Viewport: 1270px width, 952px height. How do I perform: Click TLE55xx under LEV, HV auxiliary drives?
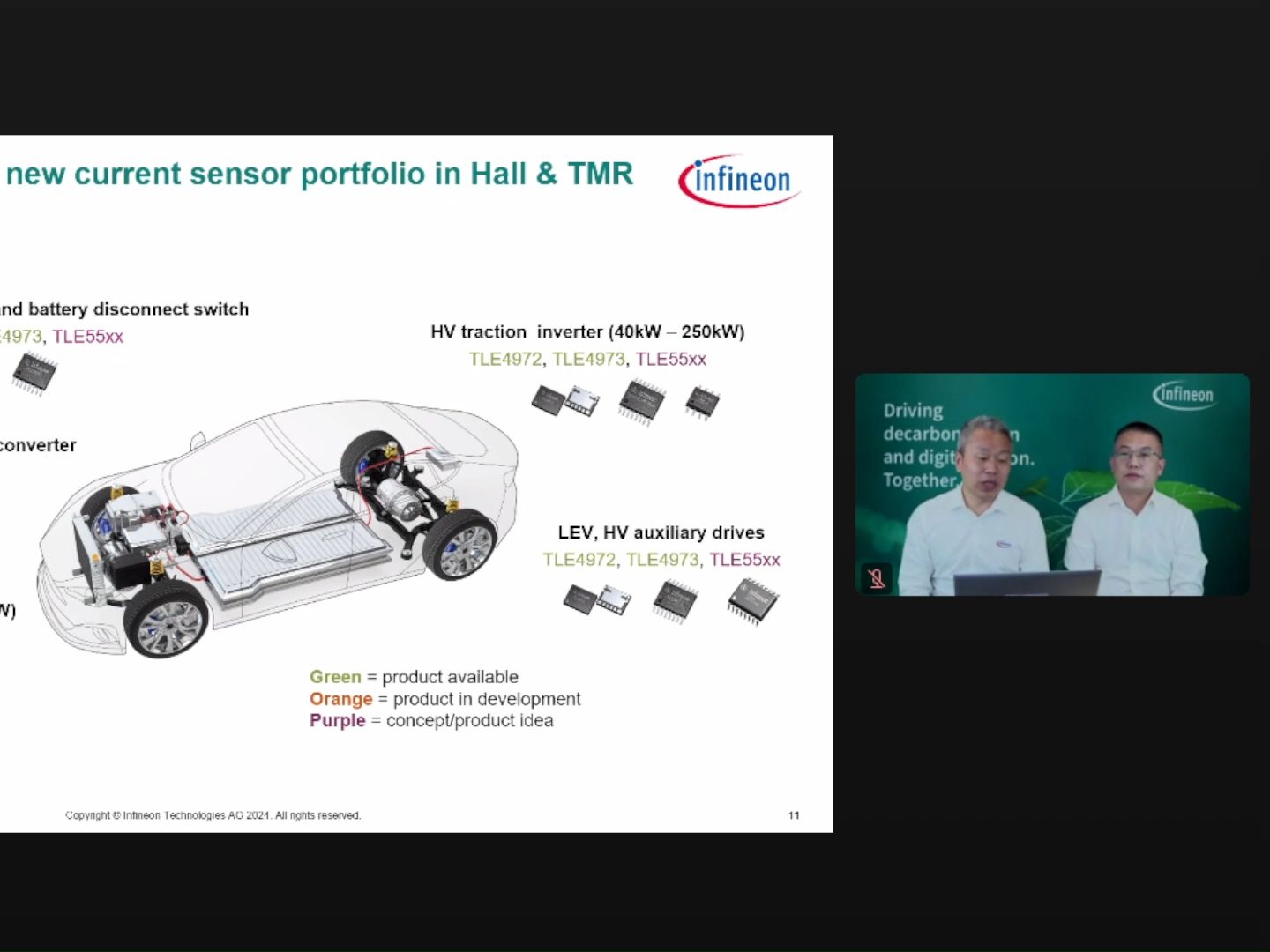pyautogui.click(x=745, y=560)
